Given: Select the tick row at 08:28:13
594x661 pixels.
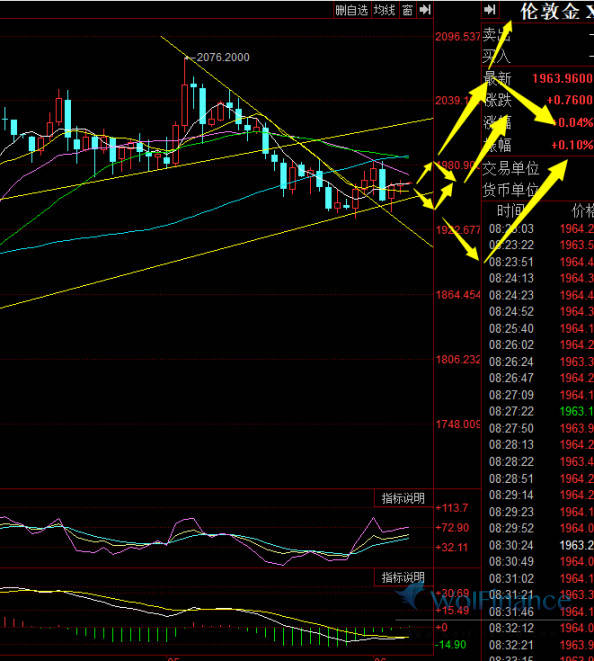Looking at the screenshot, I should [x=541, y=445].
